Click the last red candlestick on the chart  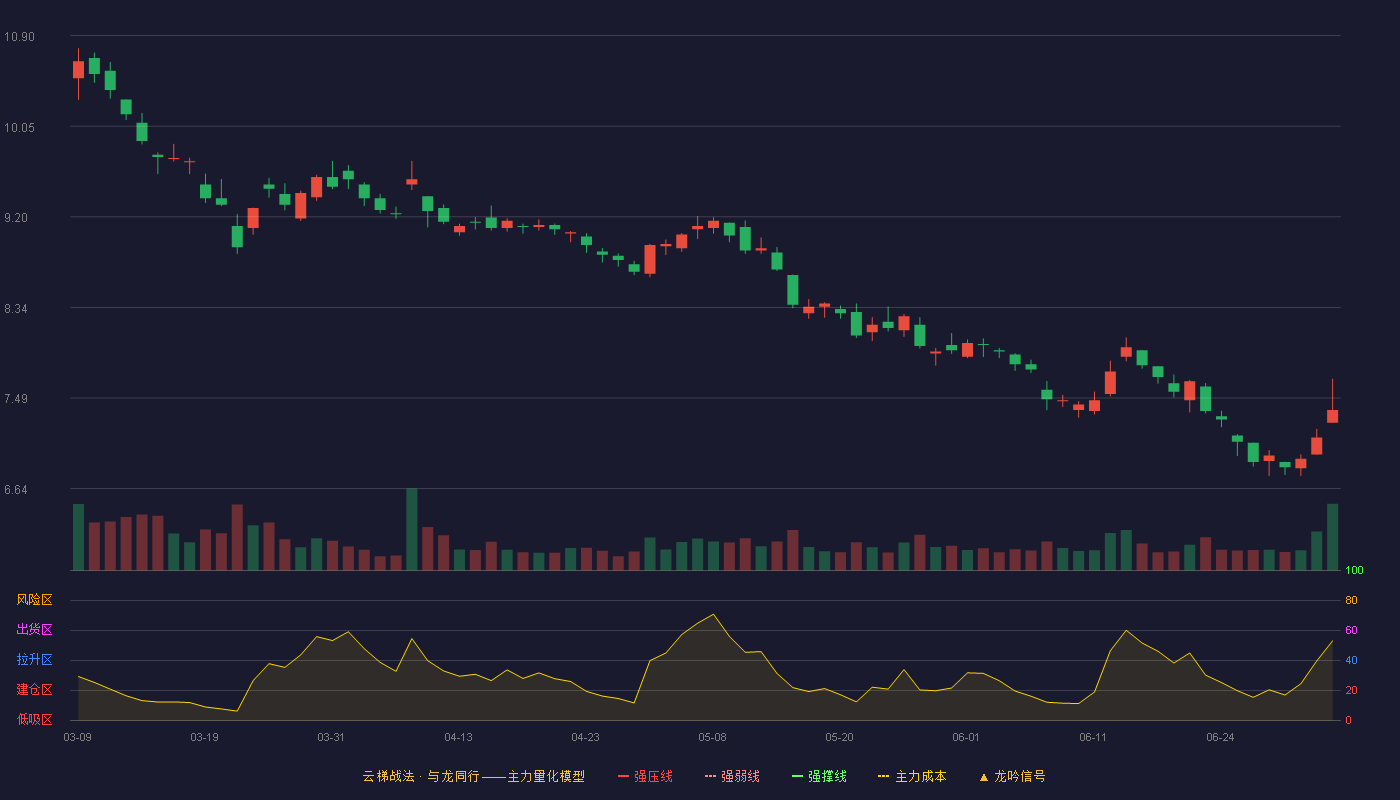(x=1332, y=416)
